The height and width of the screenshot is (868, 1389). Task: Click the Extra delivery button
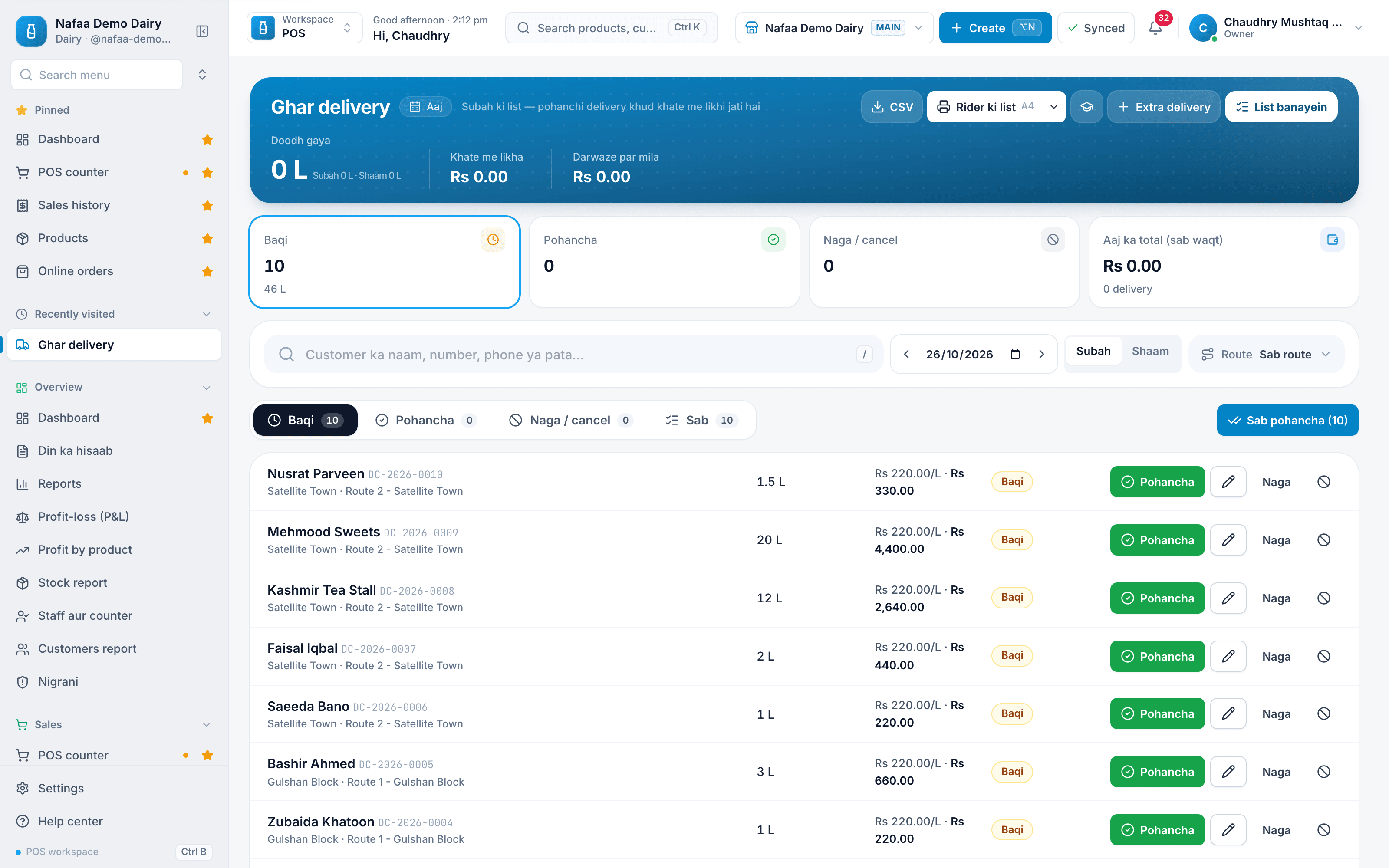(x=1163, y=107)
